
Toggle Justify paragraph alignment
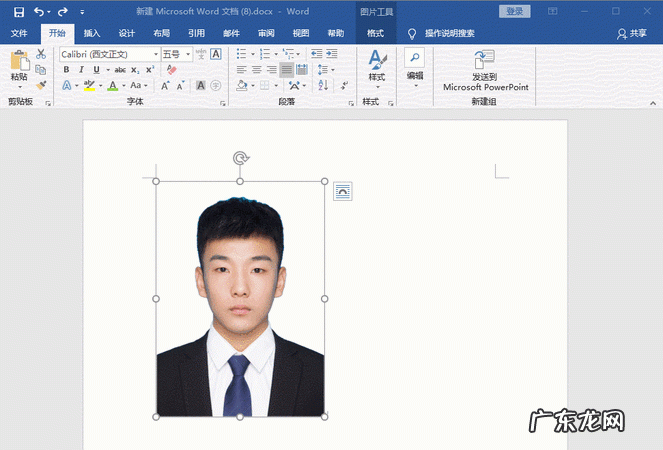(287, 70)
